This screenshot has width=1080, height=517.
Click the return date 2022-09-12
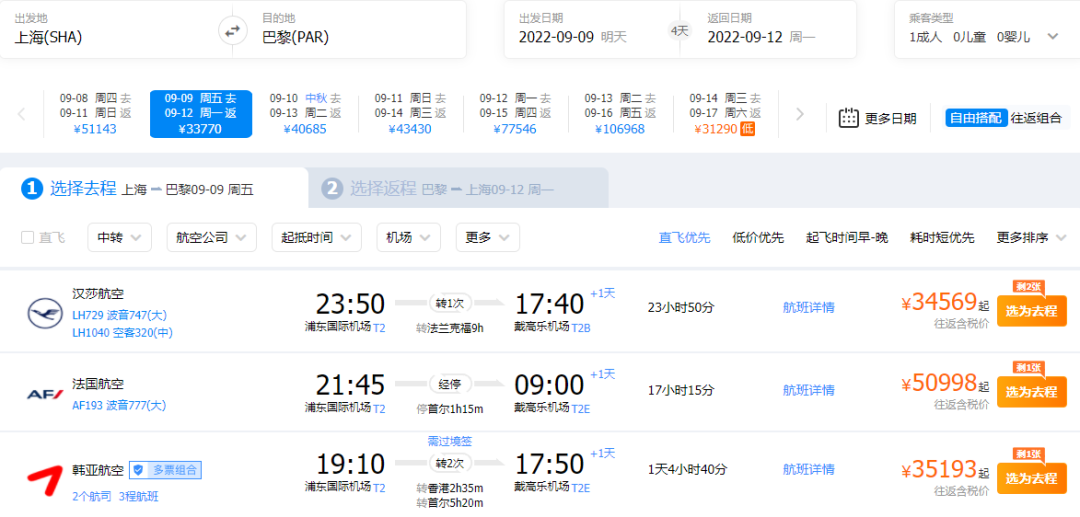pos(745,37)
